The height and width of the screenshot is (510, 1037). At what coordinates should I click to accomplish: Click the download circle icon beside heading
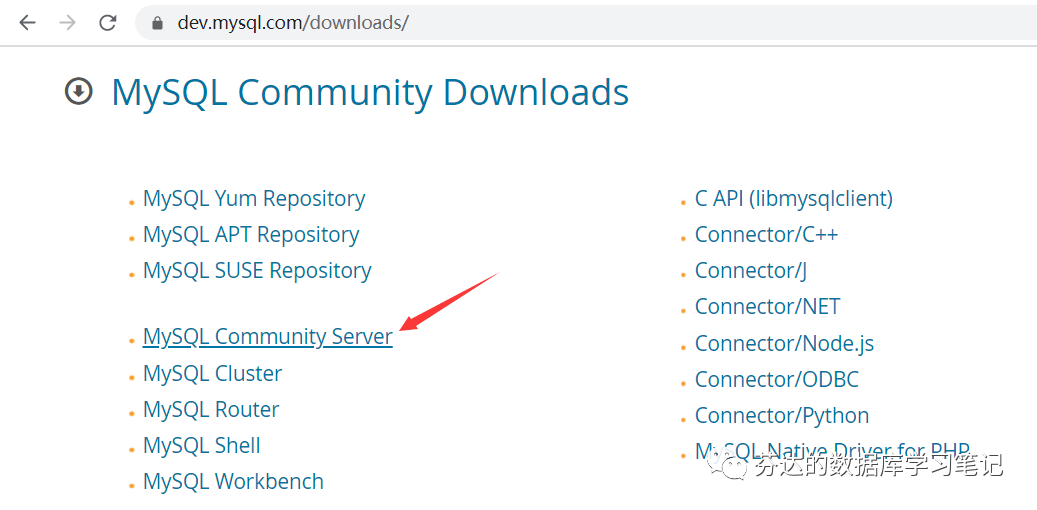tap(79, 91)
